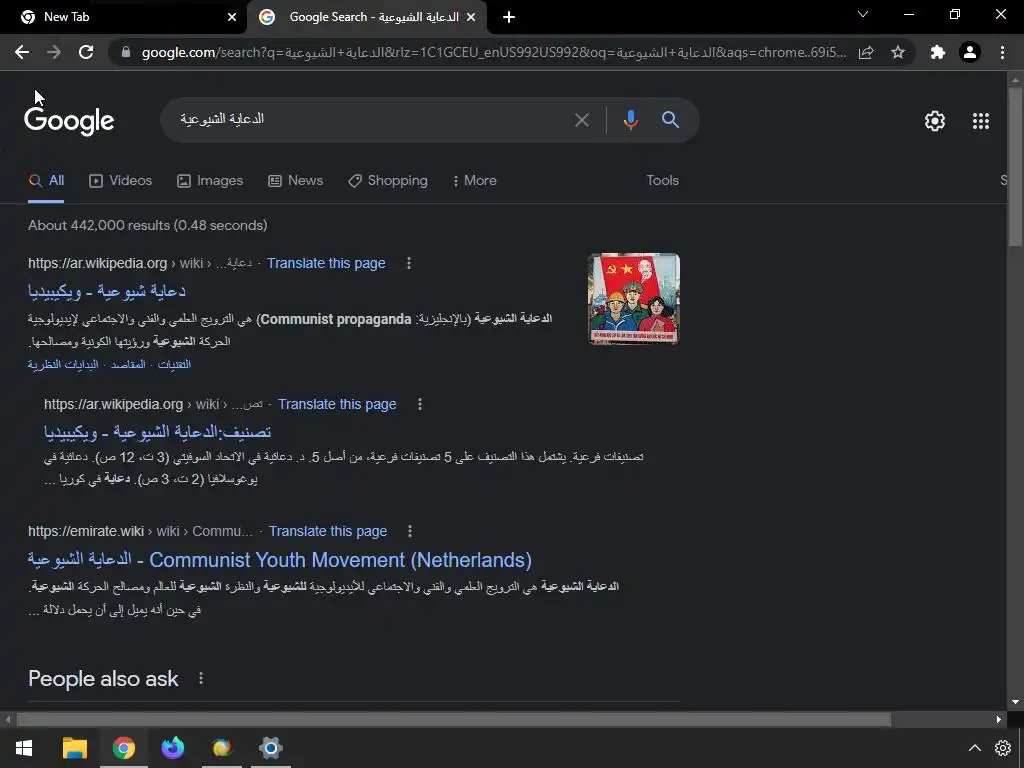This screenshot has height=768, width=1024.
Task: Select the All results tab
Action: point(46,181)
